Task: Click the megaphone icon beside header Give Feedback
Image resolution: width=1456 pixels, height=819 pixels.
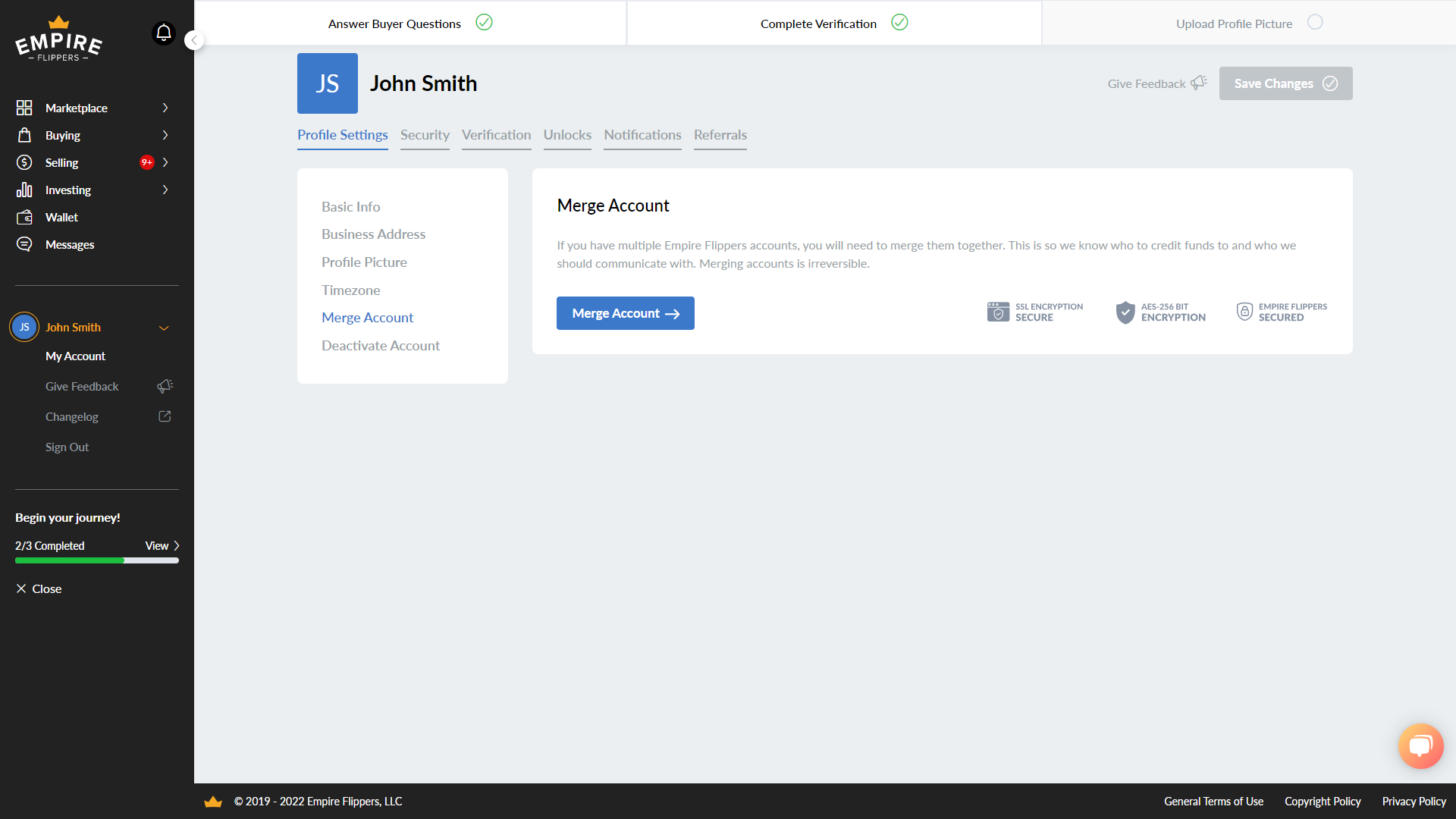Action: (1199, 83)
